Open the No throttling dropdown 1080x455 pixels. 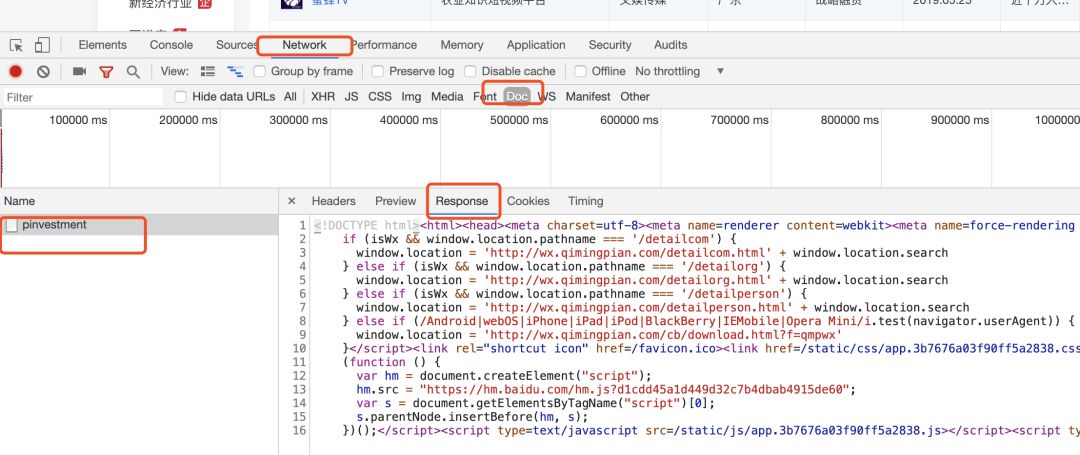[x=680, y=71]
